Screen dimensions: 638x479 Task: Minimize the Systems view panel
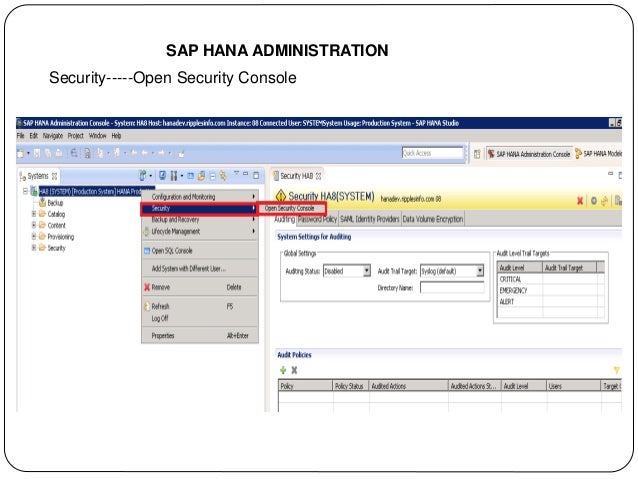click(245, 174)
